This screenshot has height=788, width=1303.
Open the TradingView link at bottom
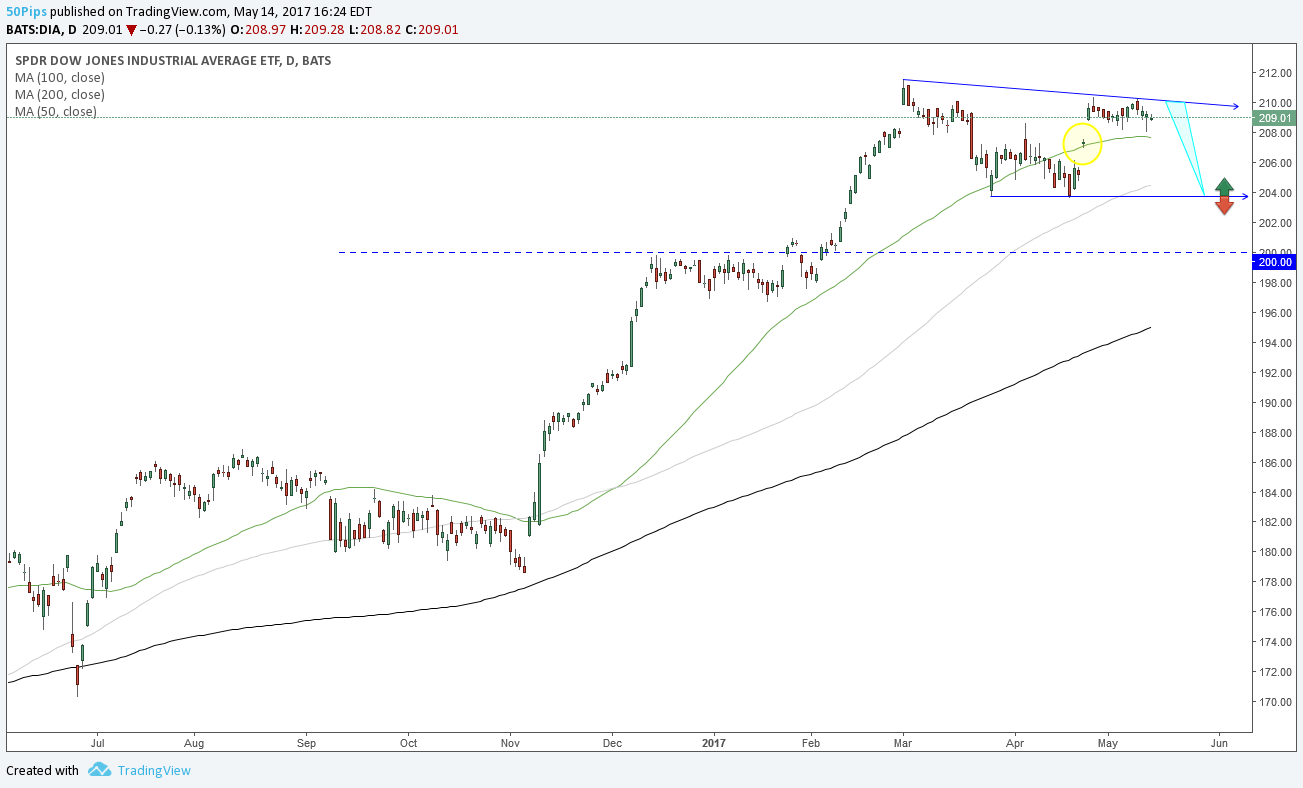[153, 770]
